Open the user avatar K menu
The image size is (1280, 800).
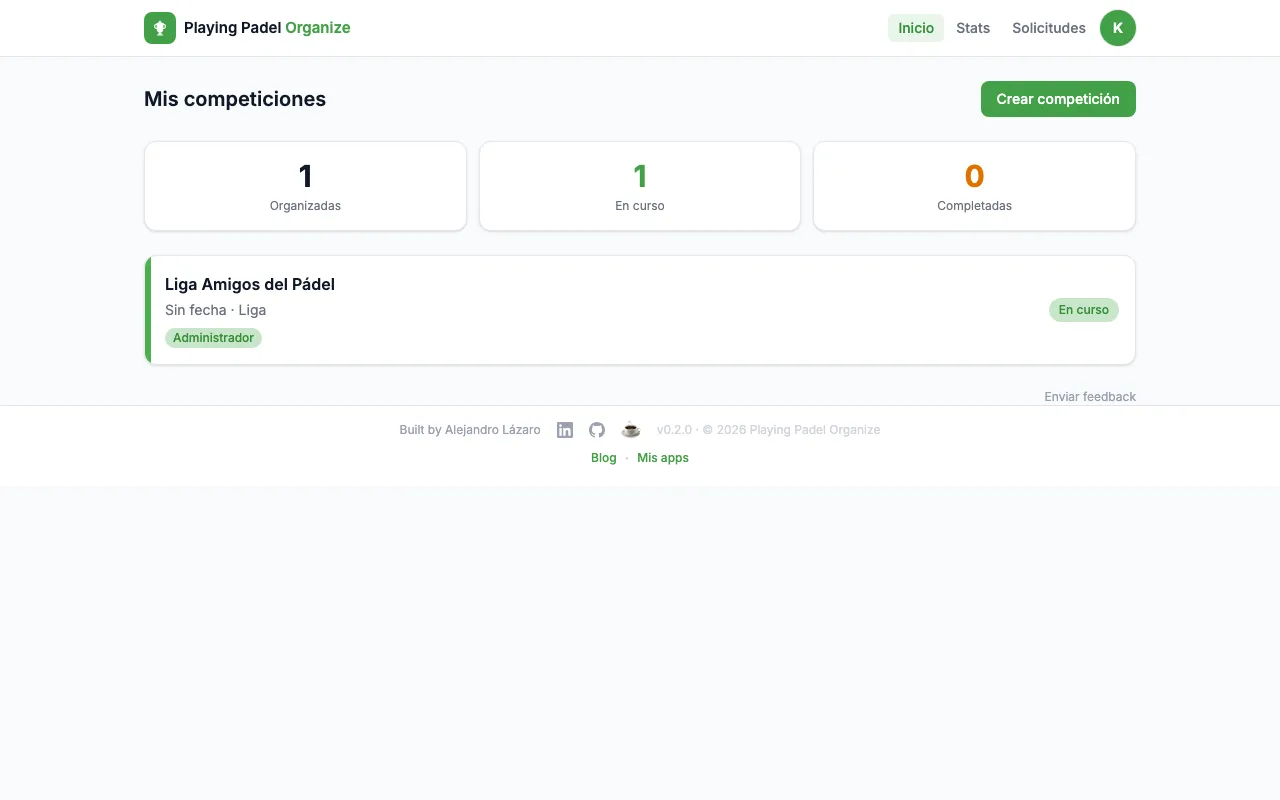[x=1118, y=28]
